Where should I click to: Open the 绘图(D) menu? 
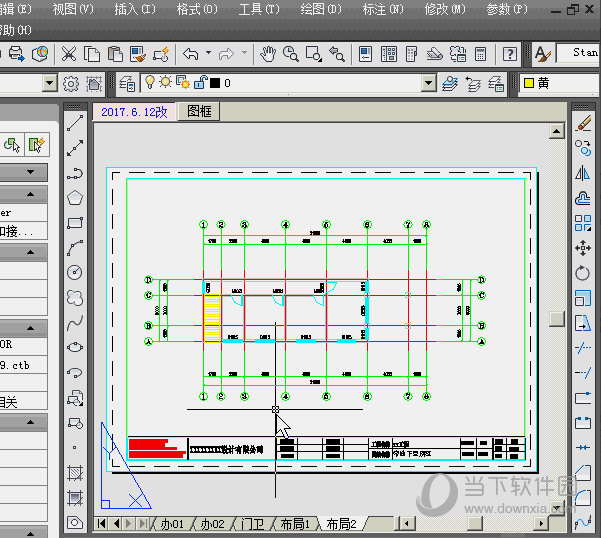321,9
